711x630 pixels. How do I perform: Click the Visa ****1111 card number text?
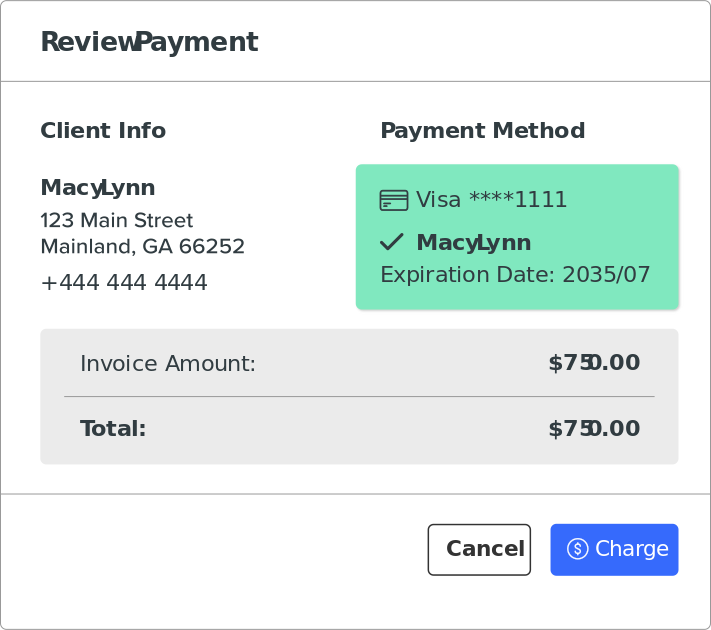[x=491, y=200]
